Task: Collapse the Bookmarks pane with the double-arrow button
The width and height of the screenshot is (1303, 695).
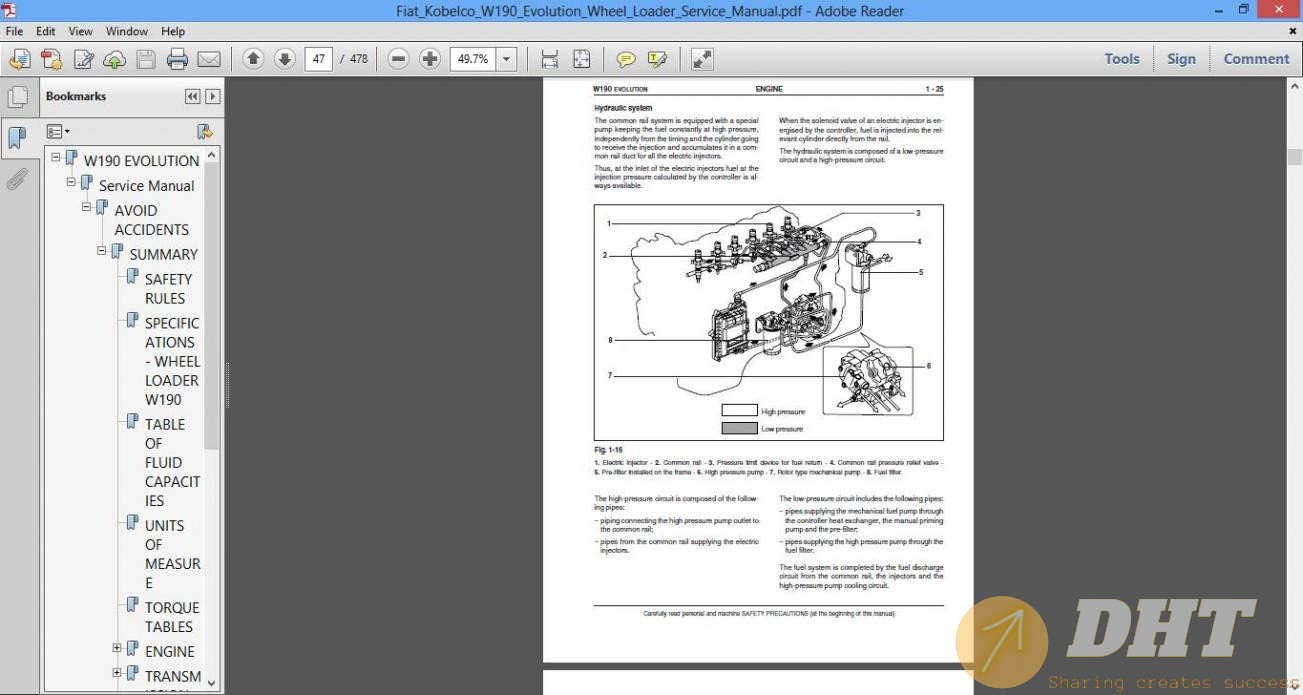Action: pyautogui.click(x=193, y=96)
